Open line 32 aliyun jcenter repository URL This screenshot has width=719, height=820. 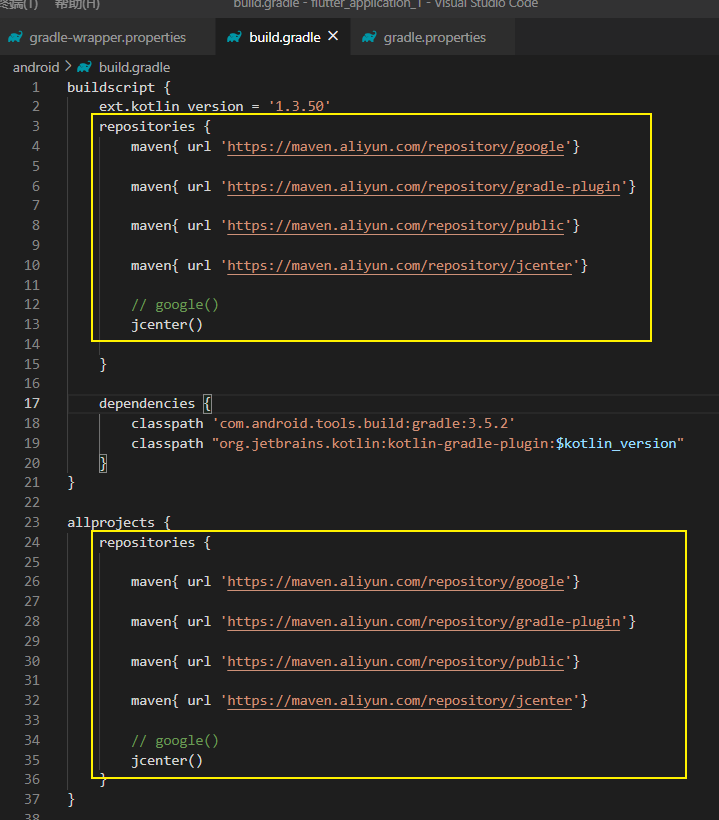tap(400, 700)
